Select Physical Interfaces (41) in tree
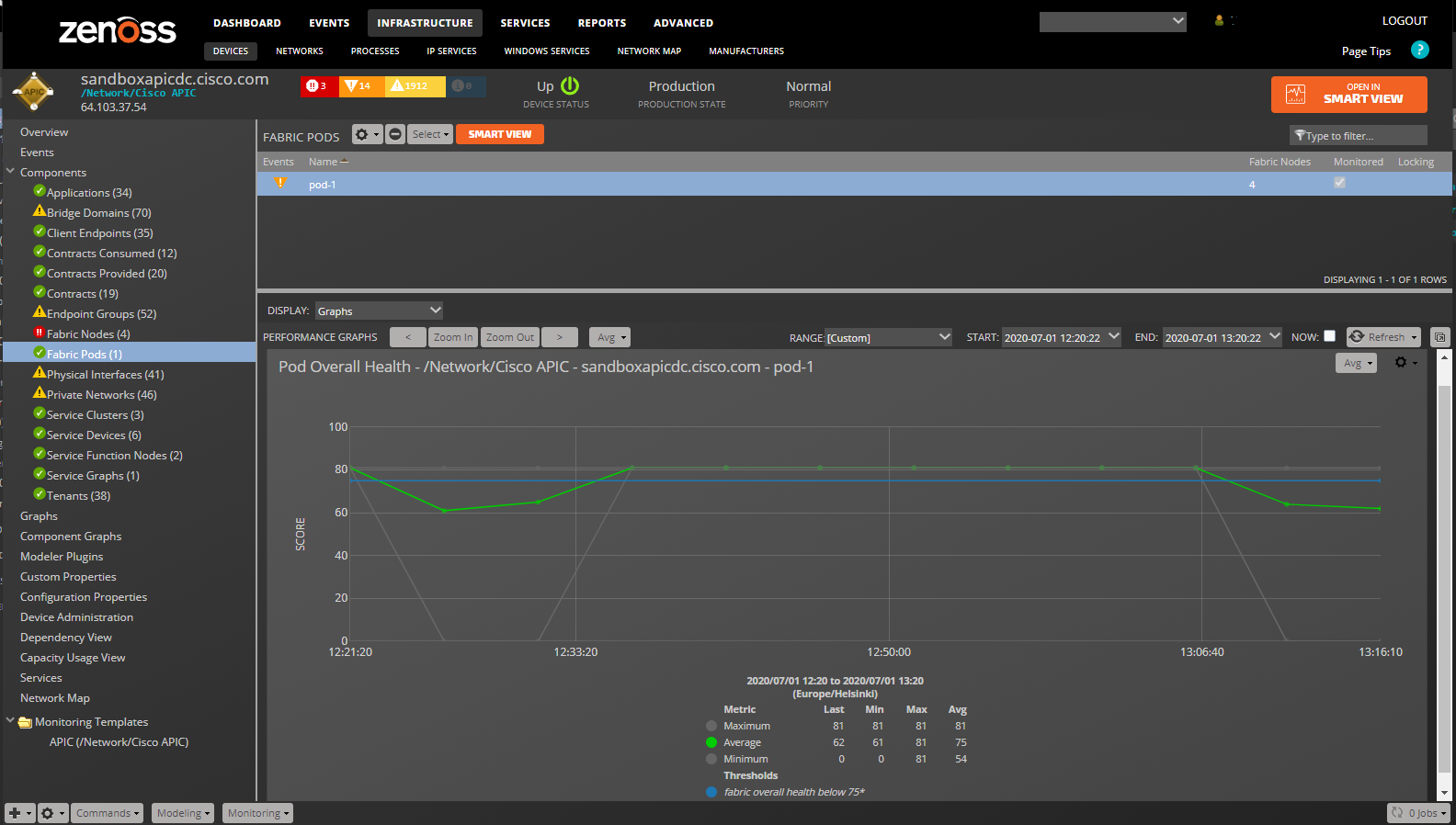The height and width of the screenshot is (825, 1456). pyautogui.click(x=105, y=374)
